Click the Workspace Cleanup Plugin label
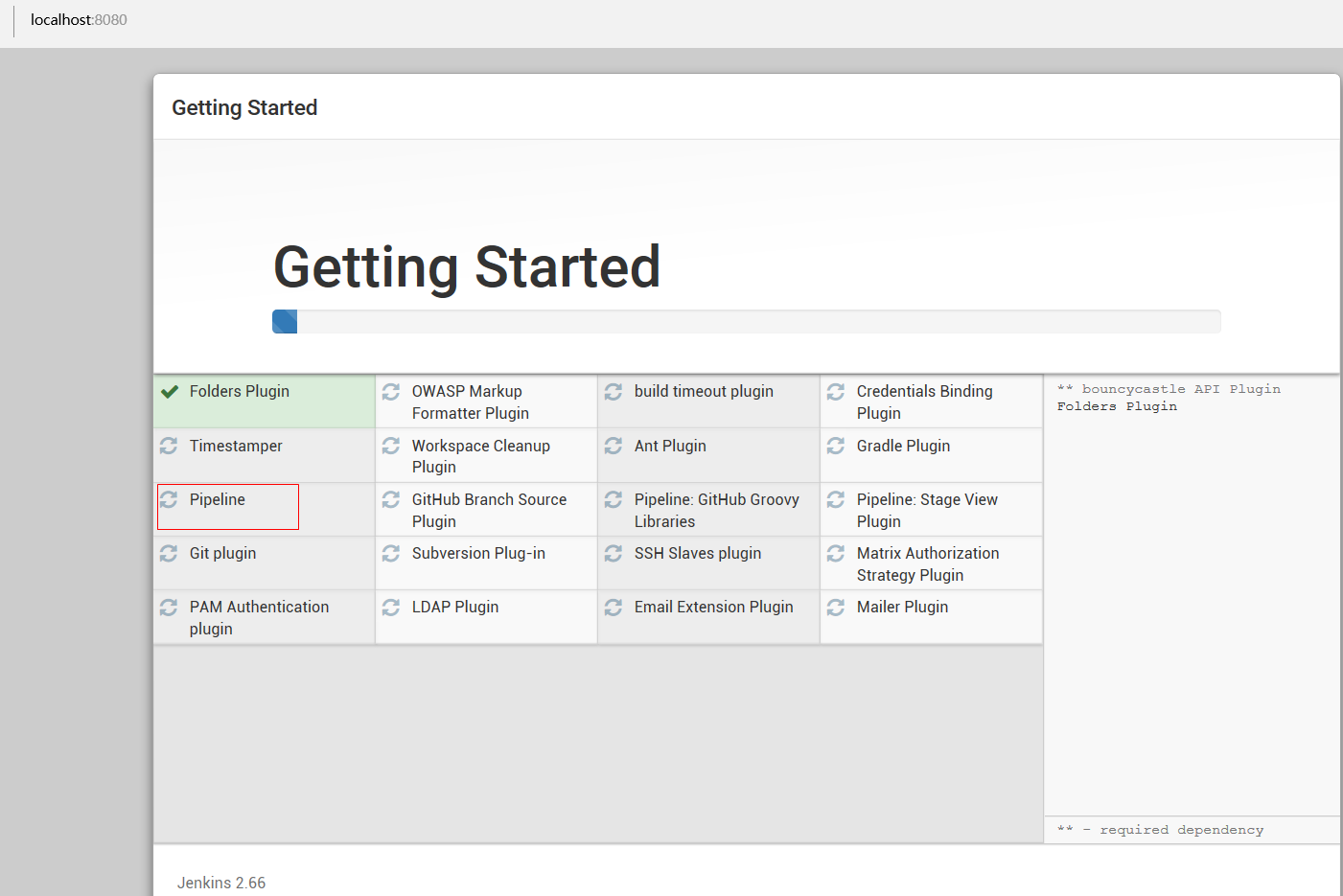The image size is (1343, 896). pyautogui.click(x=481, y=456)
